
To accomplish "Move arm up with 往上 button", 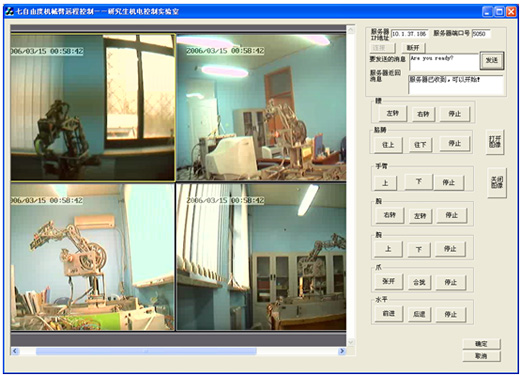I will (388, 145).
